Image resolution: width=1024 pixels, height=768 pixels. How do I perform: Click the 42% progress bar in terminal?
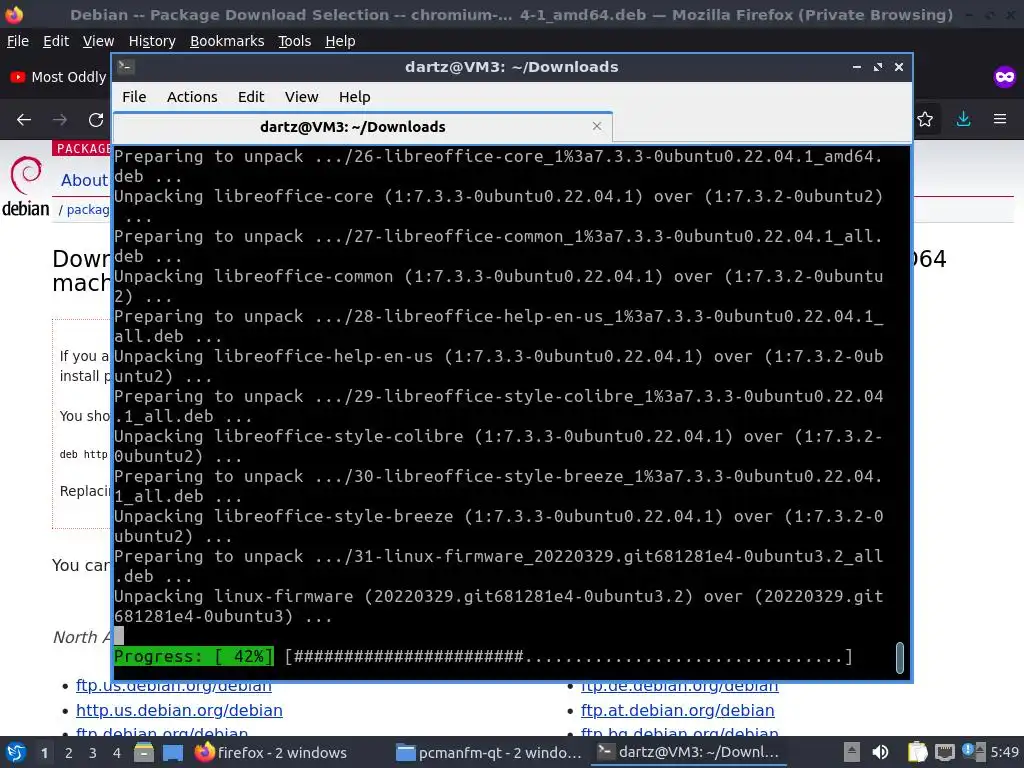[x=483, y=656]
